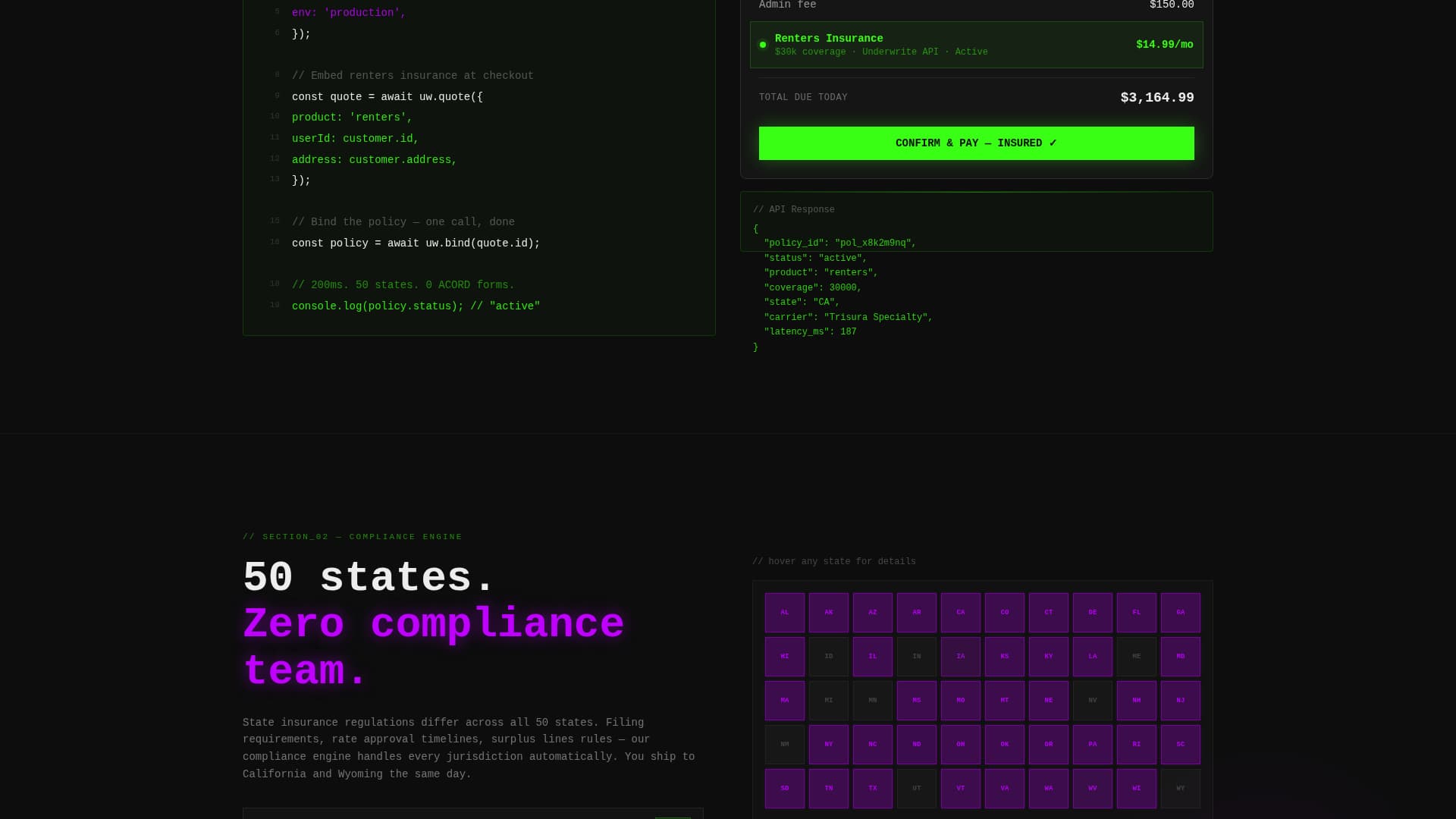Click the $14.99/mo price
This screenshot has height=819, width=1456.
point(1164,45)
